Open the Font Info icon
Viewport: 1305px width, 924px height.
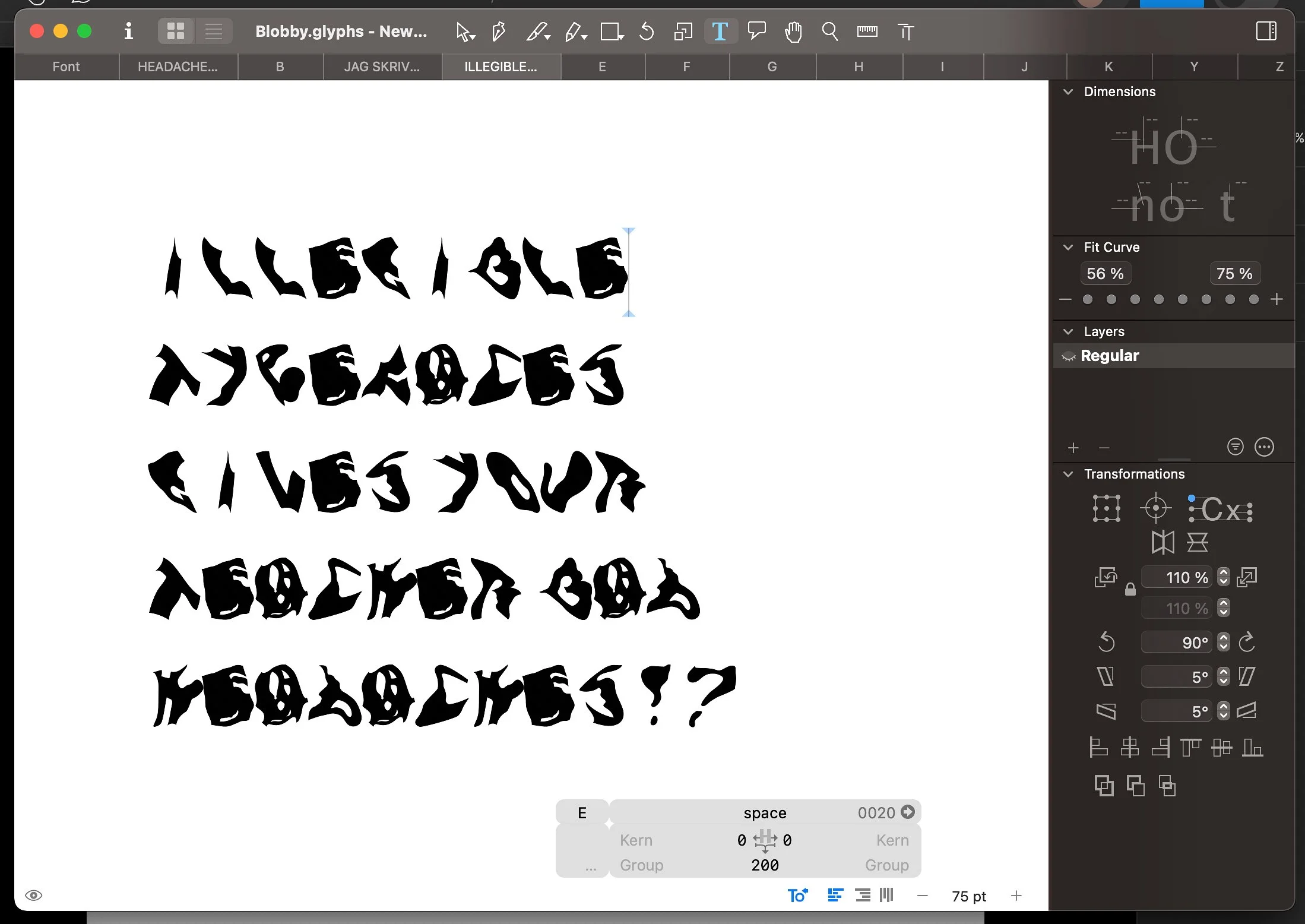point(128,31)
